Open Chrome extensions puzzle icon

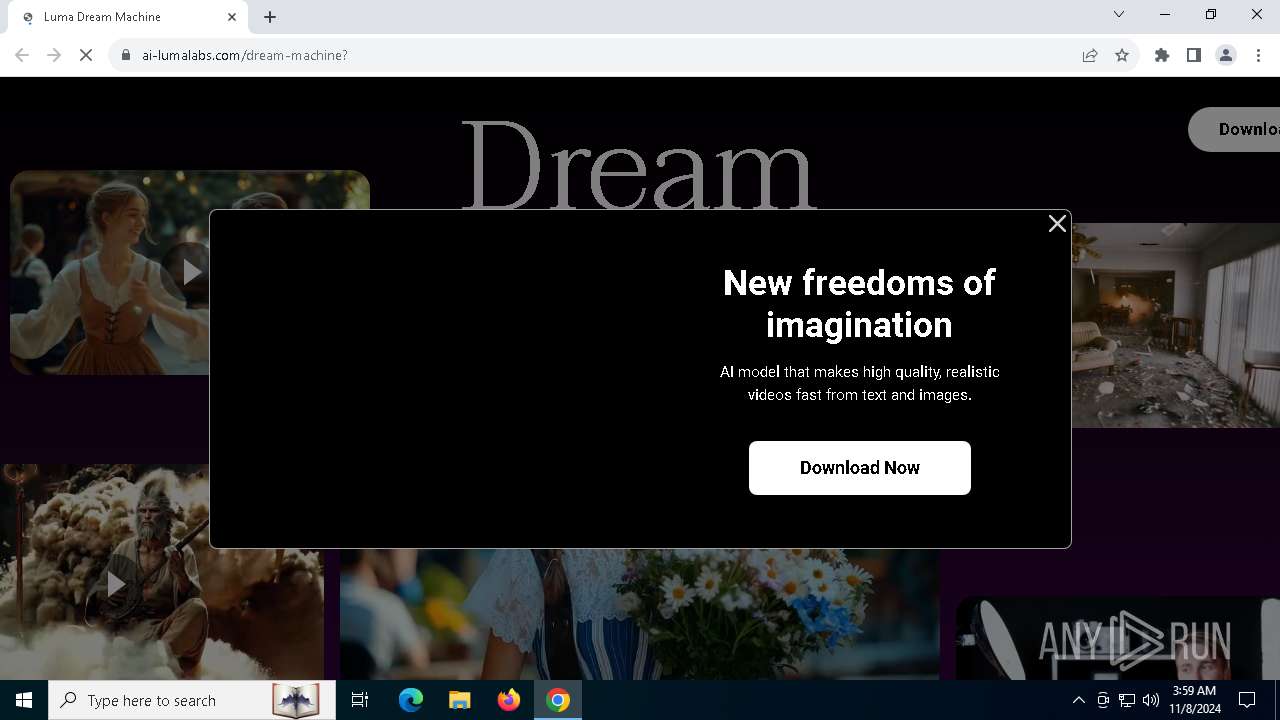click(x=1162, y=55)
